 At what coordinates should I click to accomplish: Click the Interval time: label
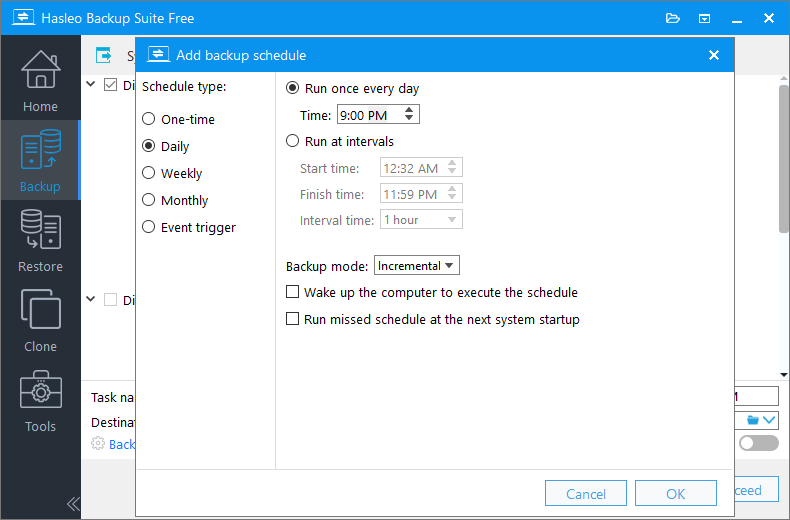[x=337, y=220]
